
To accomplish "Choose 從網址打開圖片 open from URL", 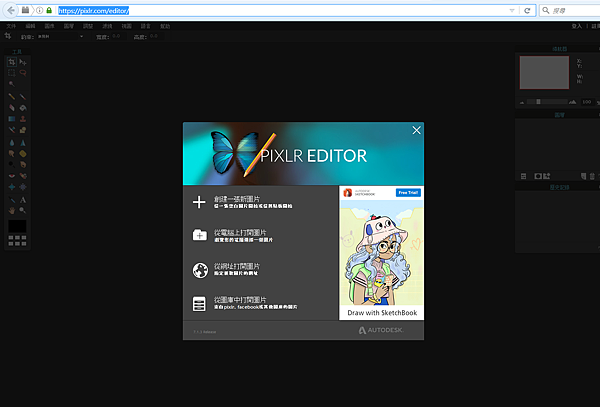I will [226, 269].
